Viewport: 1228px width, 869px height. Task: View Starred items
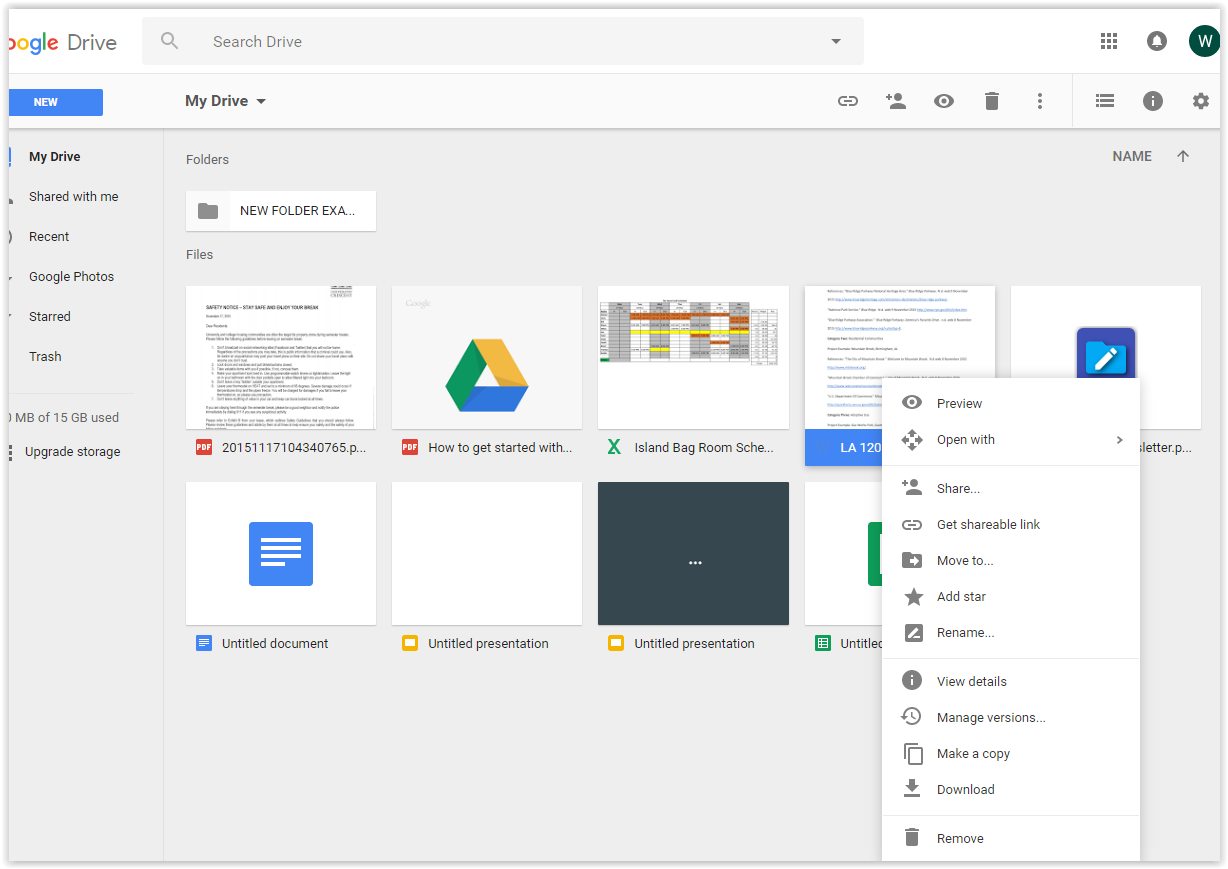tap(49, 317)
